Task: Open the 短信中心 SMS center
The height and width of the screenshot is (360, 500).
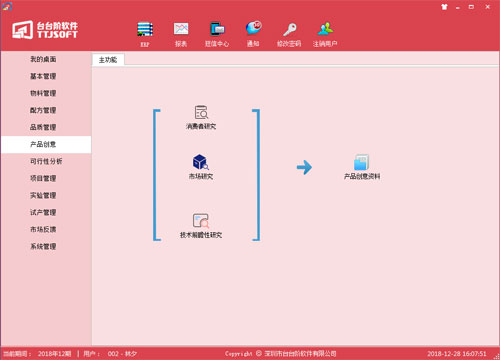Action: [x=217, y=30]
